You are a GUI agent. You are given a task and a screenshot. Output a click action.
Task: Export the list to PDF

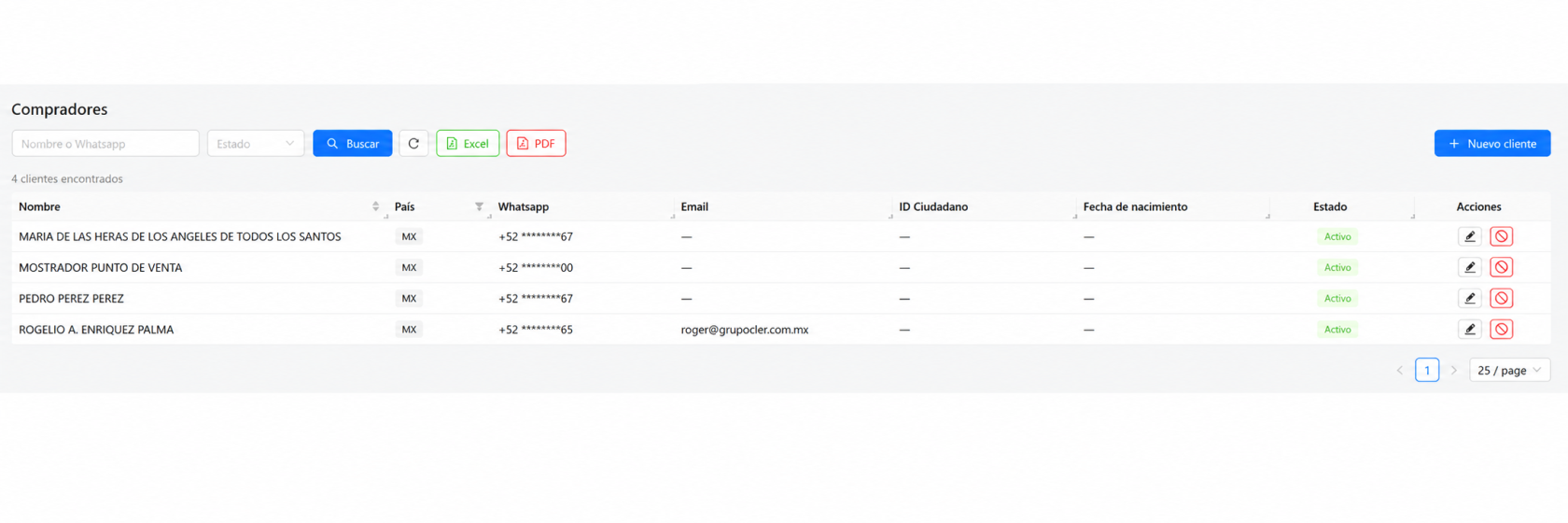pos(536,144)
